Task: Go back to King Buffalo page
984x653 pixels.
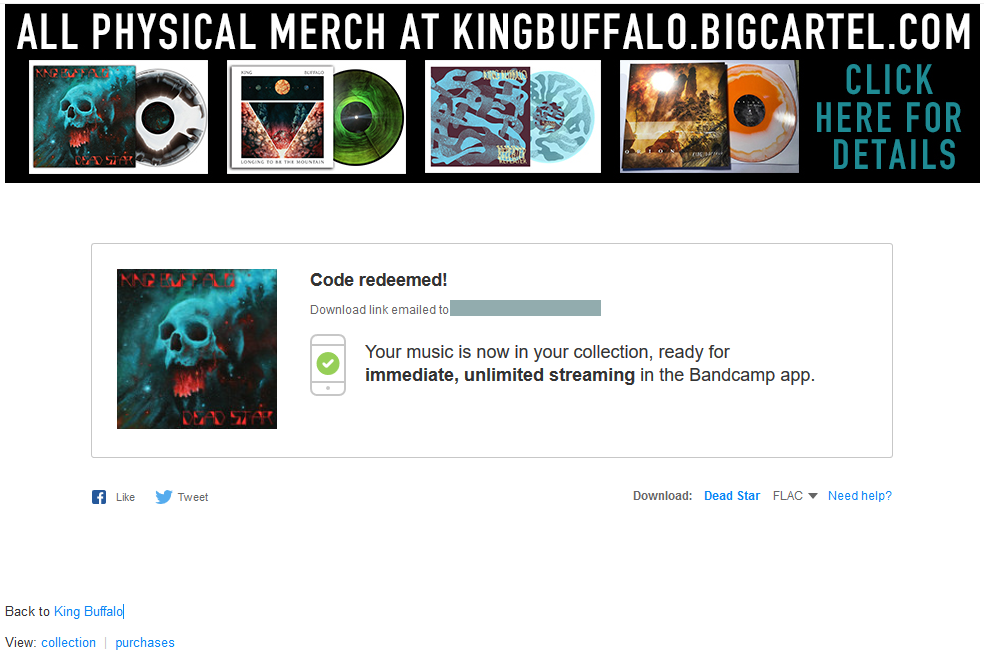Action: (x=88, y=611)
